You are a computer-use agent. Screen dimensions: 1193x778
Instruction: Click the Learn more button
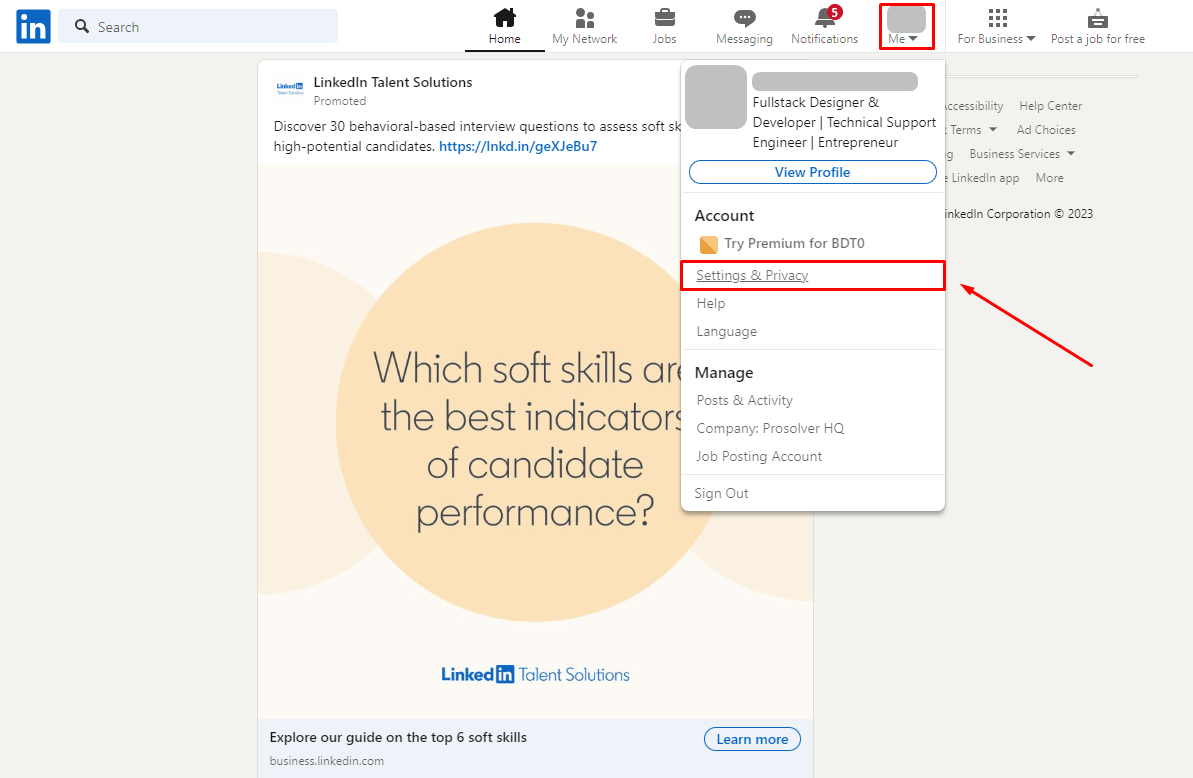click(752, 738)
